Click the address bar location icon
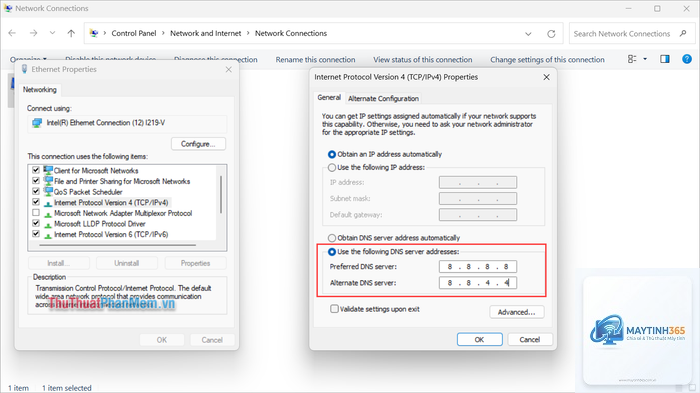 (x=94, y=33)
